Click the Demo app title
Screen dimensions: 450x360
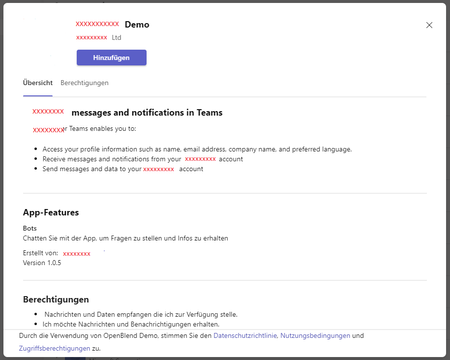tap(137, 25)
